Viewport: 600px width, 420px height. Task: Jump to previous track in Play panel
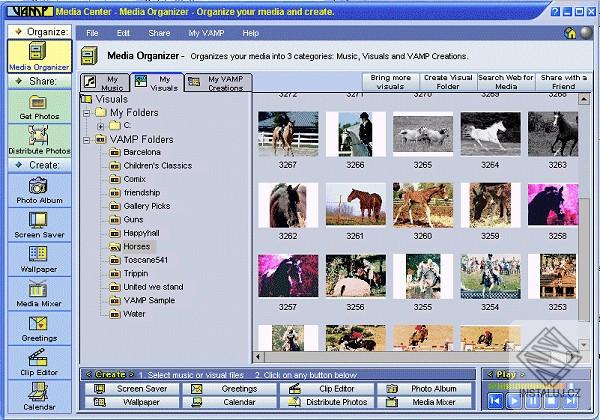pos(495,401)
